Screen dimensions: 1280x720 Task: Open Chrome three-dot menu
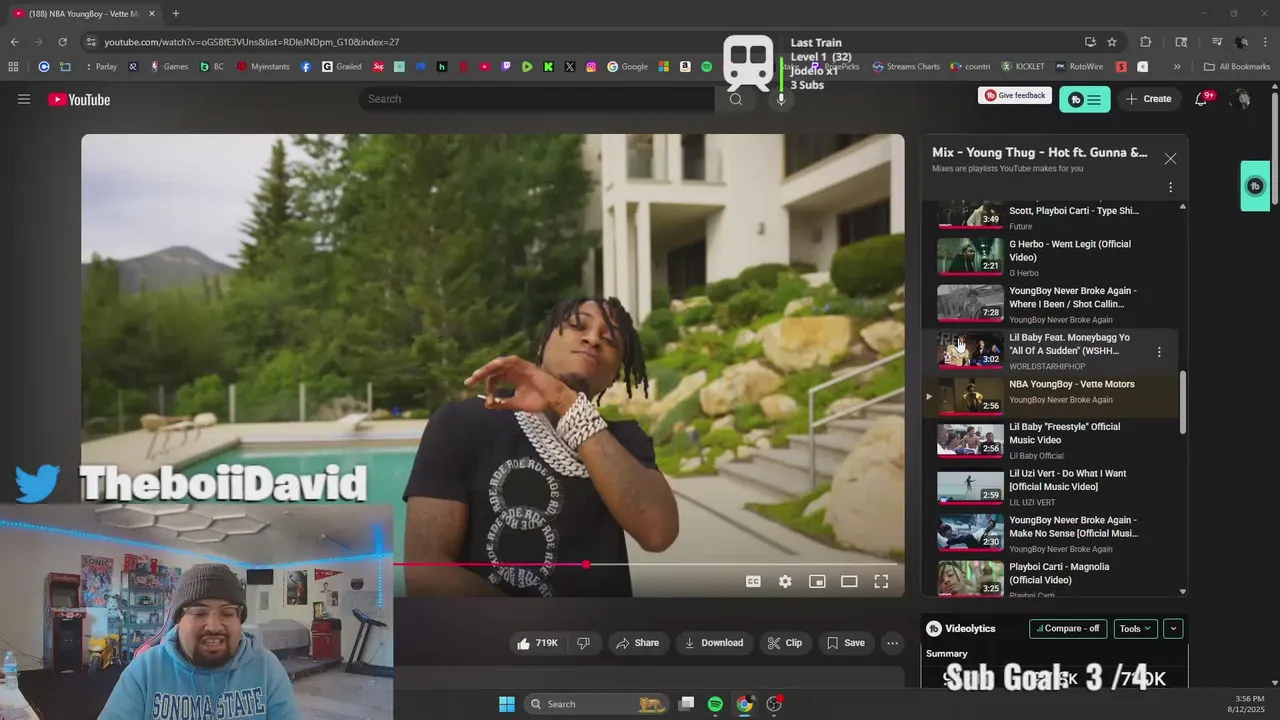pos(1266,42)
